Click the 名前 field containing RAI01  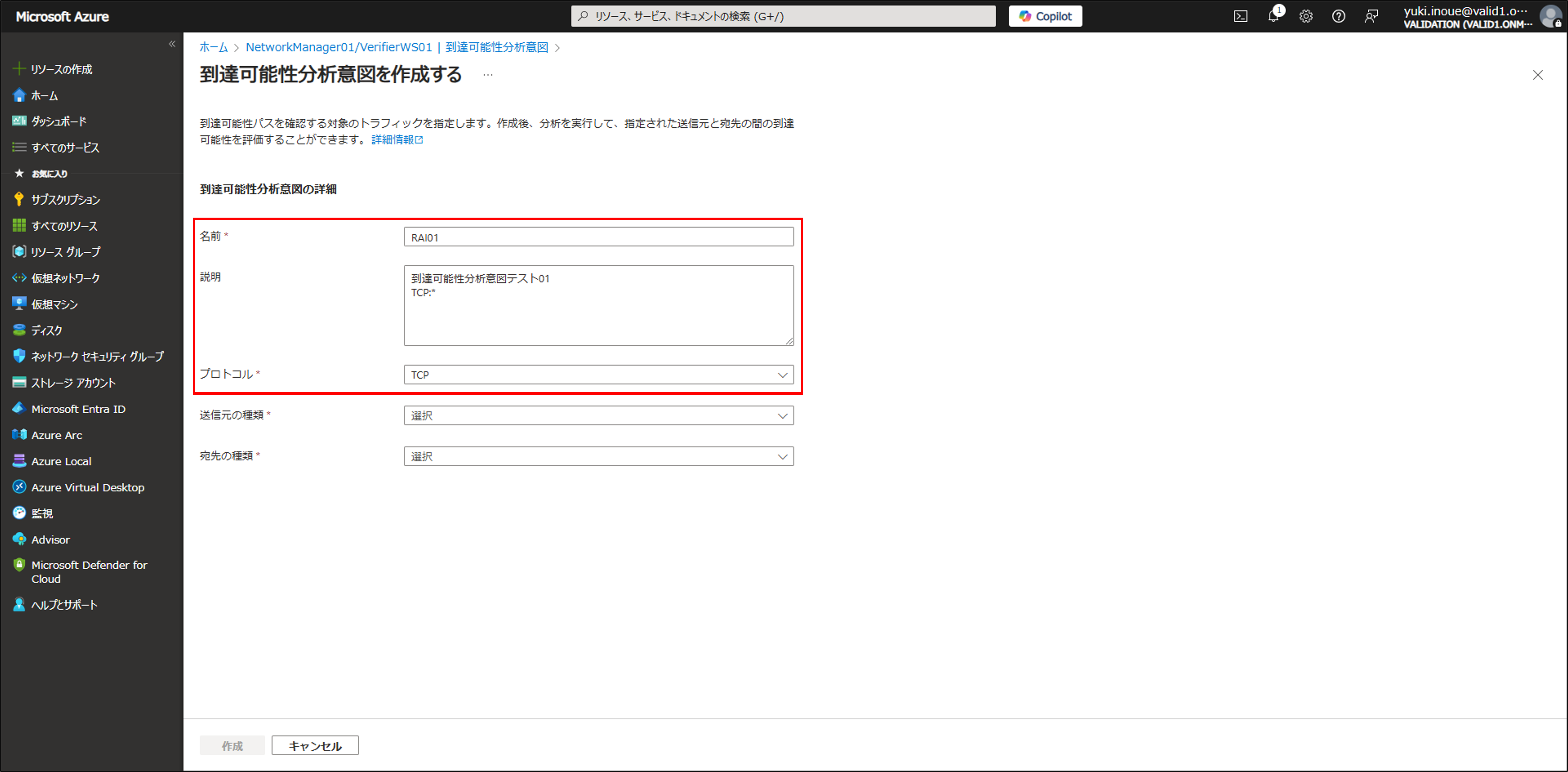coord(598,236)
